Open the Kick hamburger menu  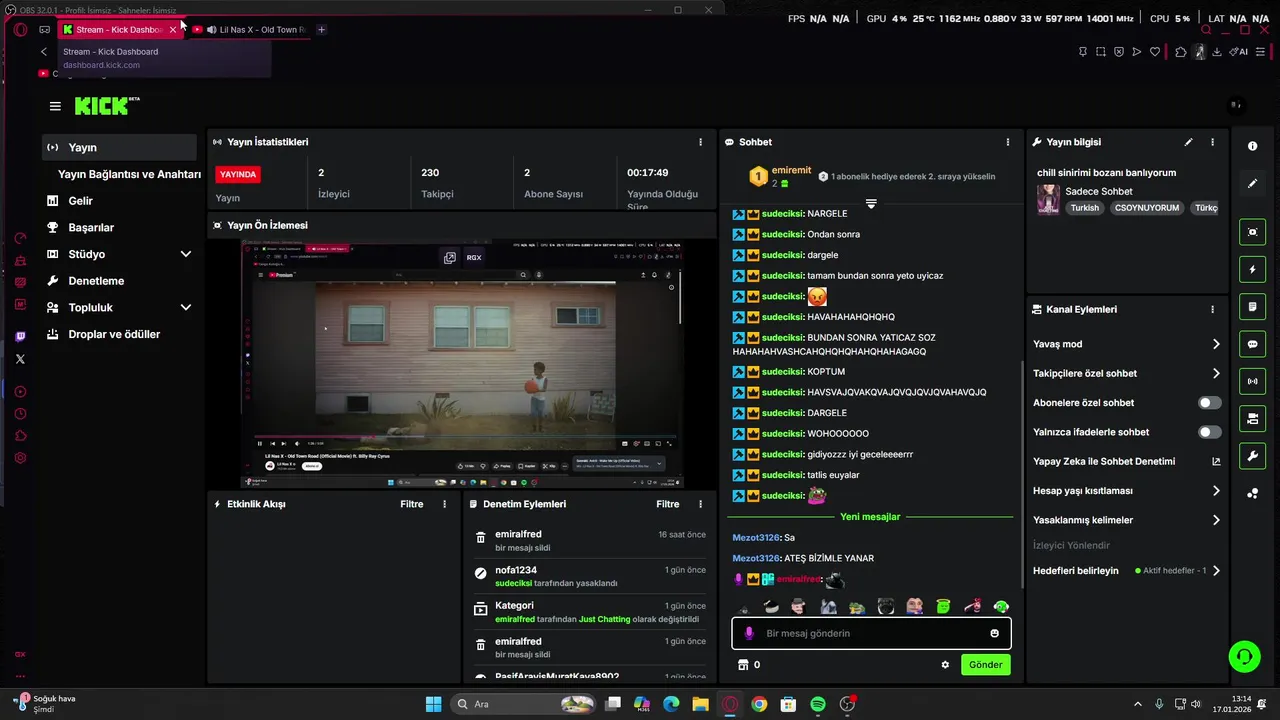[x=55, y=106]
